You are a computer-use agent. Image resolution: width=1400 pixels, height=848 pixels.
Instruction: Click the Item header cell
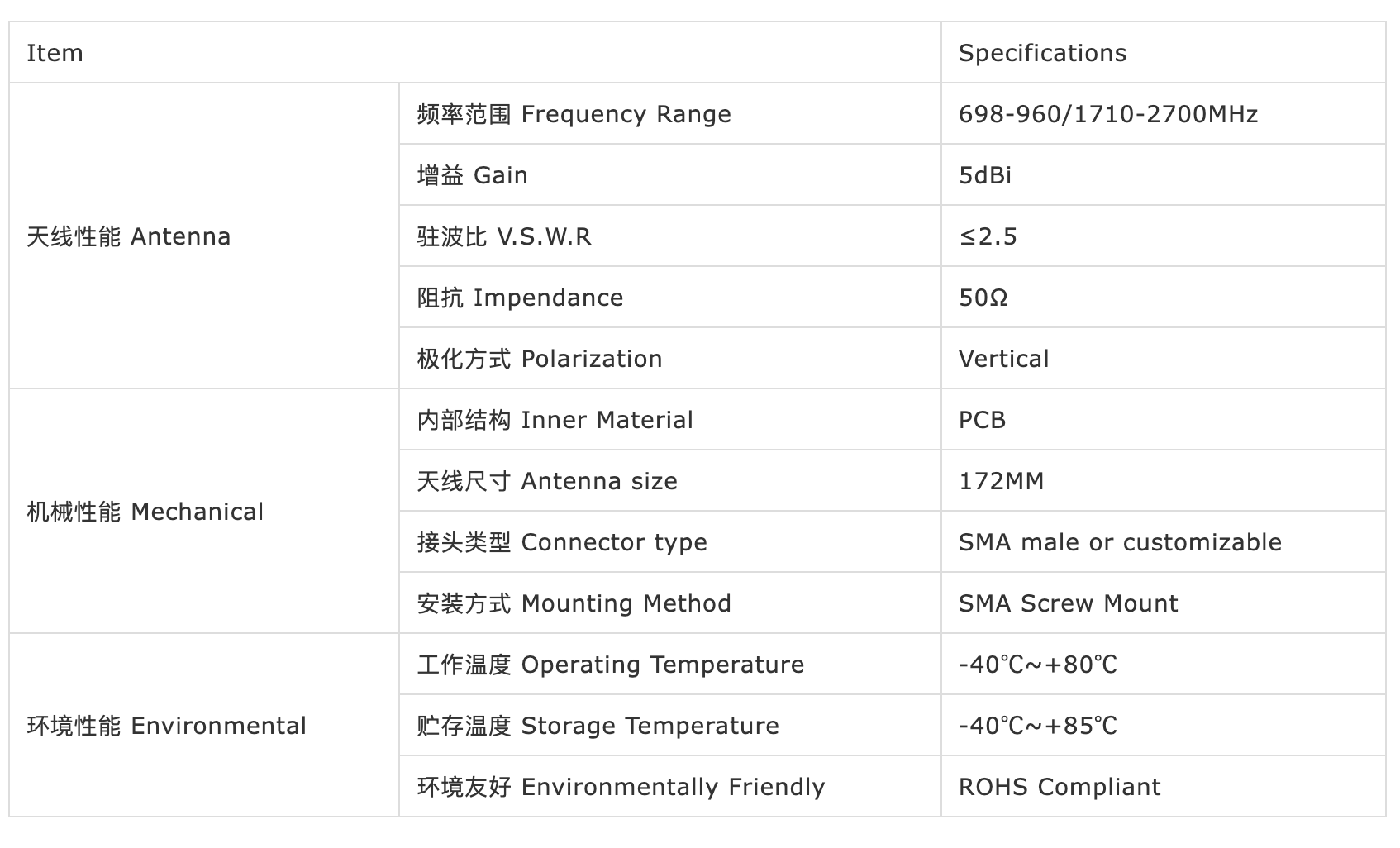coord(474,53)
